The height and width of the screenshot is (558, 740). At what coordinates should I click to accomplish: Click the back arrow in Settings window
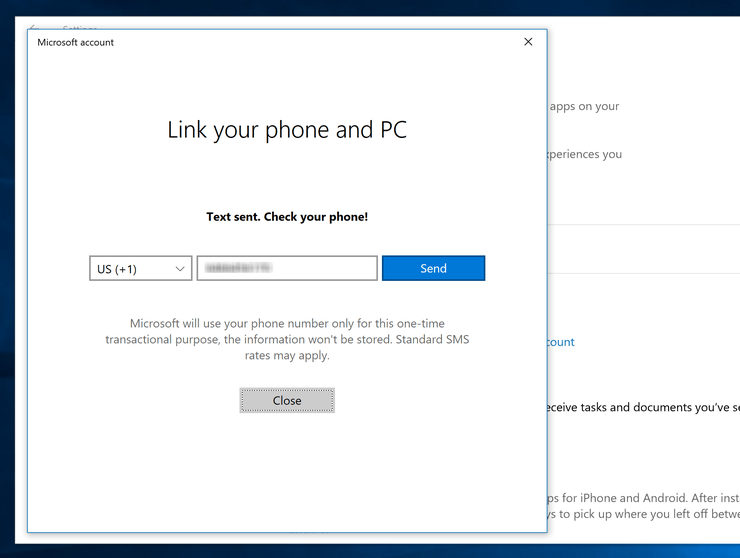coord(34,28)
